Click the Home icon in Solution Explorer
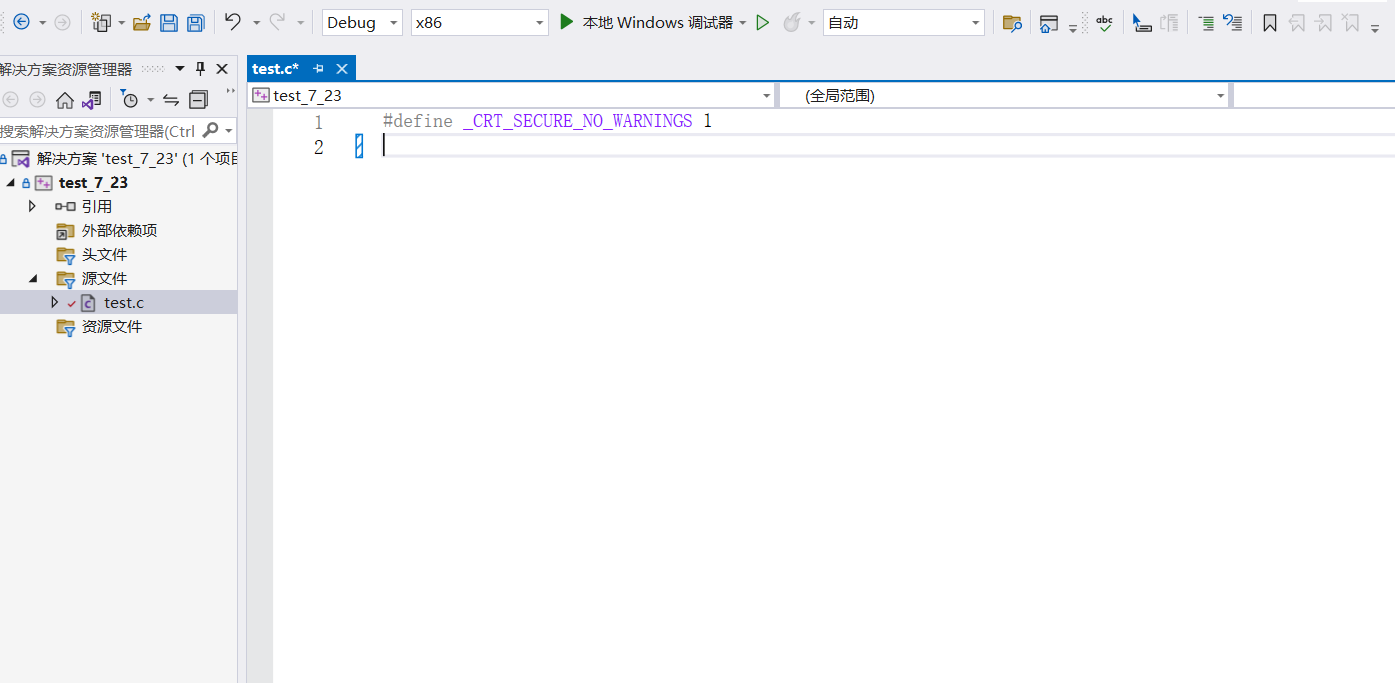Image resolution: width=1395 pixels, height=683 pixels. pos(64,99)
